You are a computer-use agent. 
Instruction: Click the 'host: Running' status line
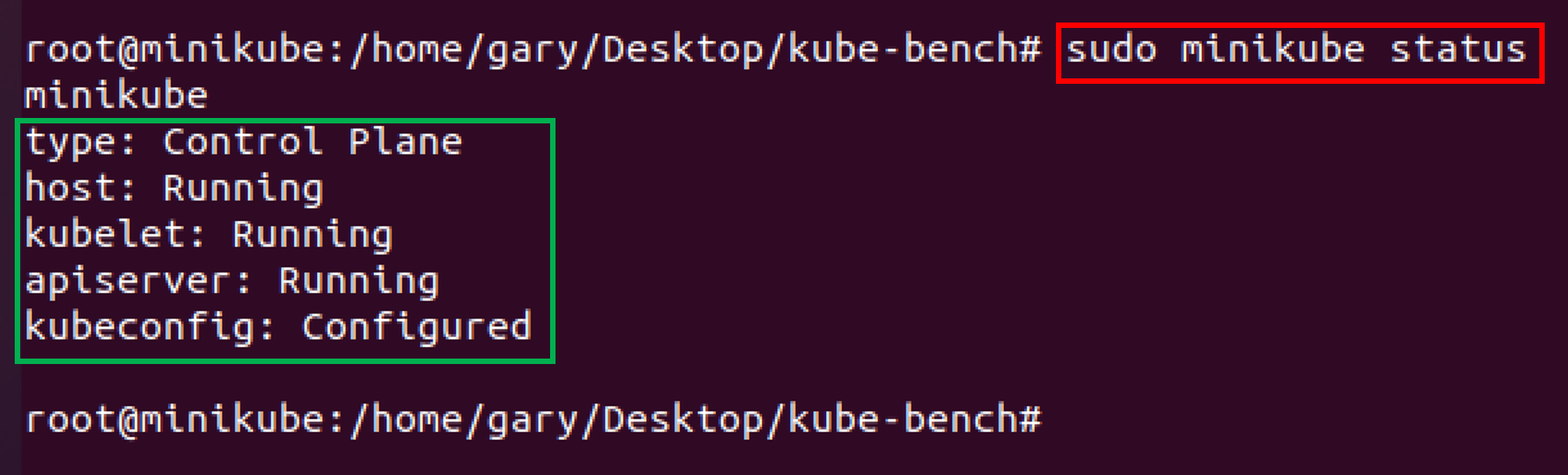tap(174, 189)
